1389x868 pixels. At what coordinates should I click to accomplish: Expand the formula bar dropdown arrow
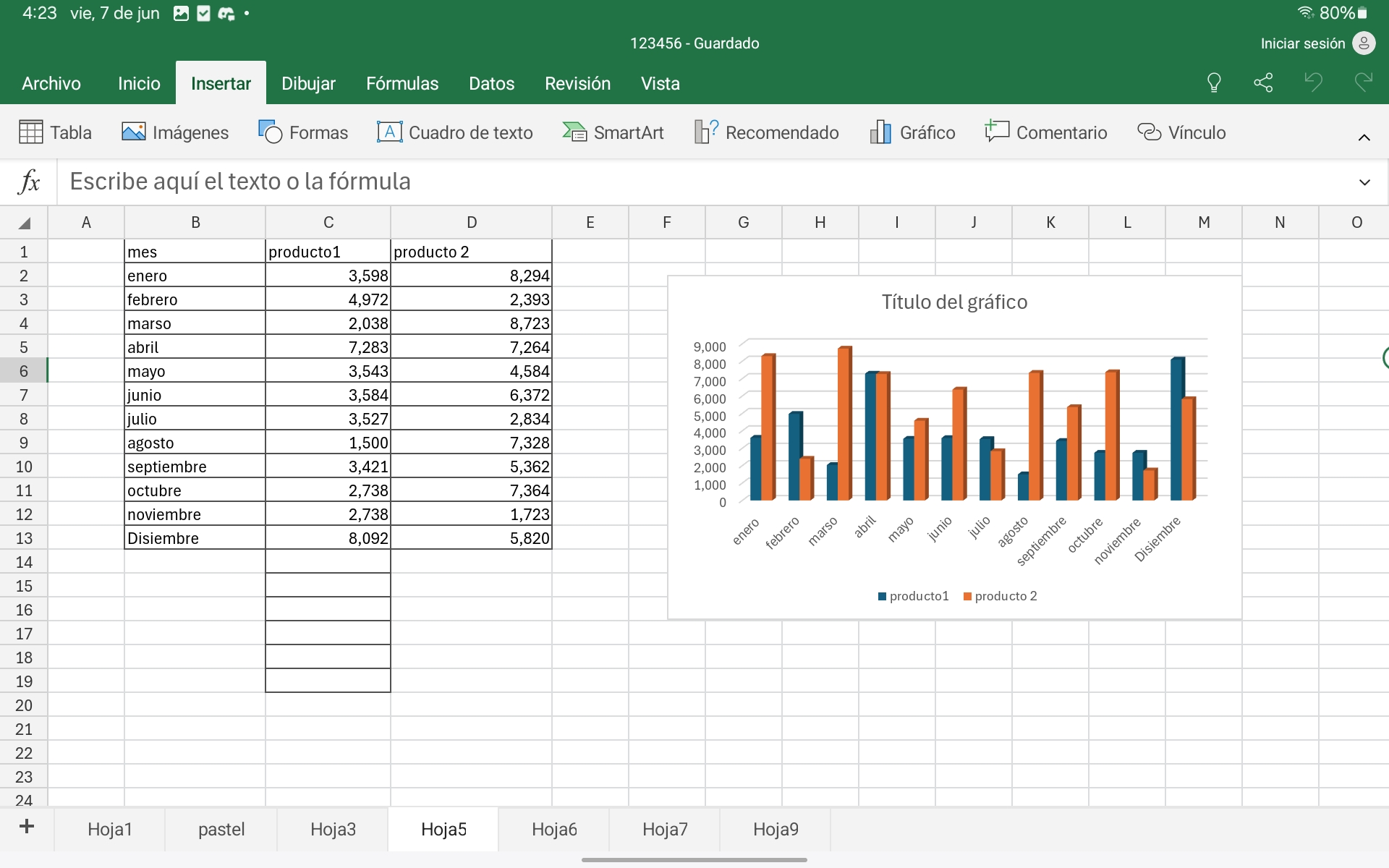[x=1364, y=182]
